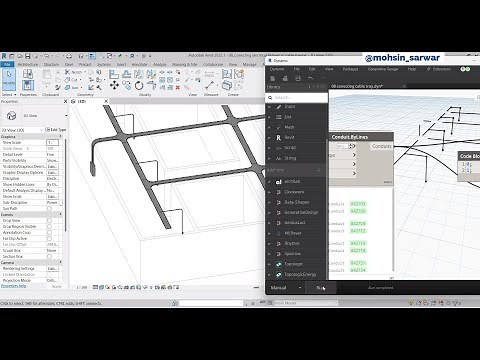The image size is (480, 360).
Task: Click the Print icon in Revit quick access toolbar
Action: [x=69, y=56]
